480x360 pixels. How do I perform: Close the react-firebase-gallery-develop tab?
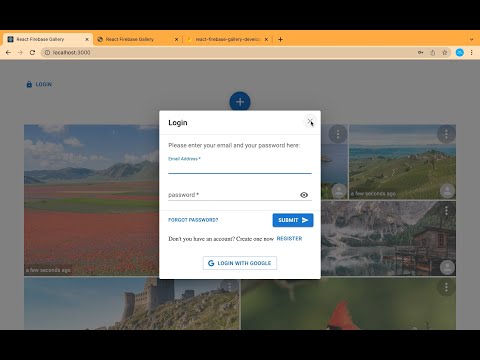(266, 39)
